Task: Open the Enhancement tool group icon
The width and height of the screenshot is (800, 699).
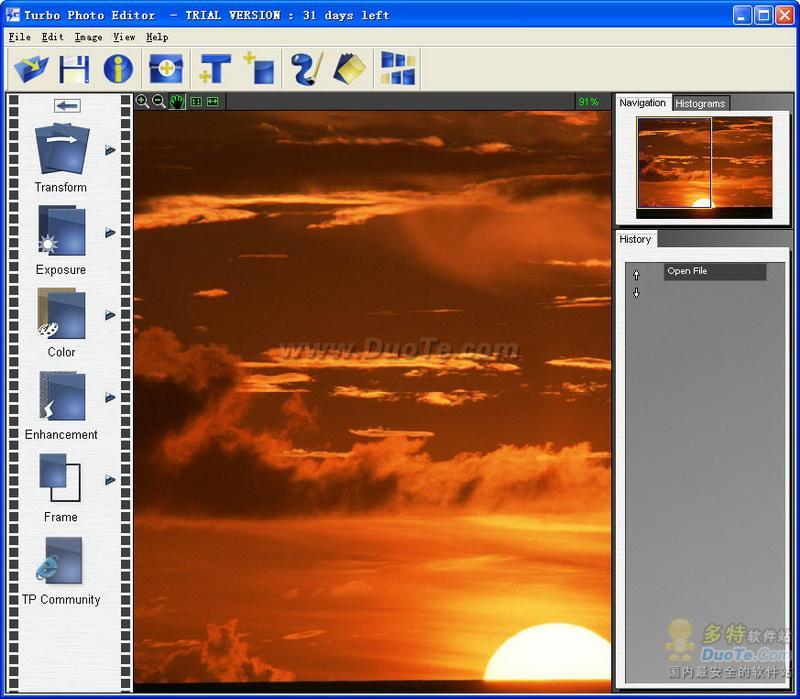Action: coord(62,396)
